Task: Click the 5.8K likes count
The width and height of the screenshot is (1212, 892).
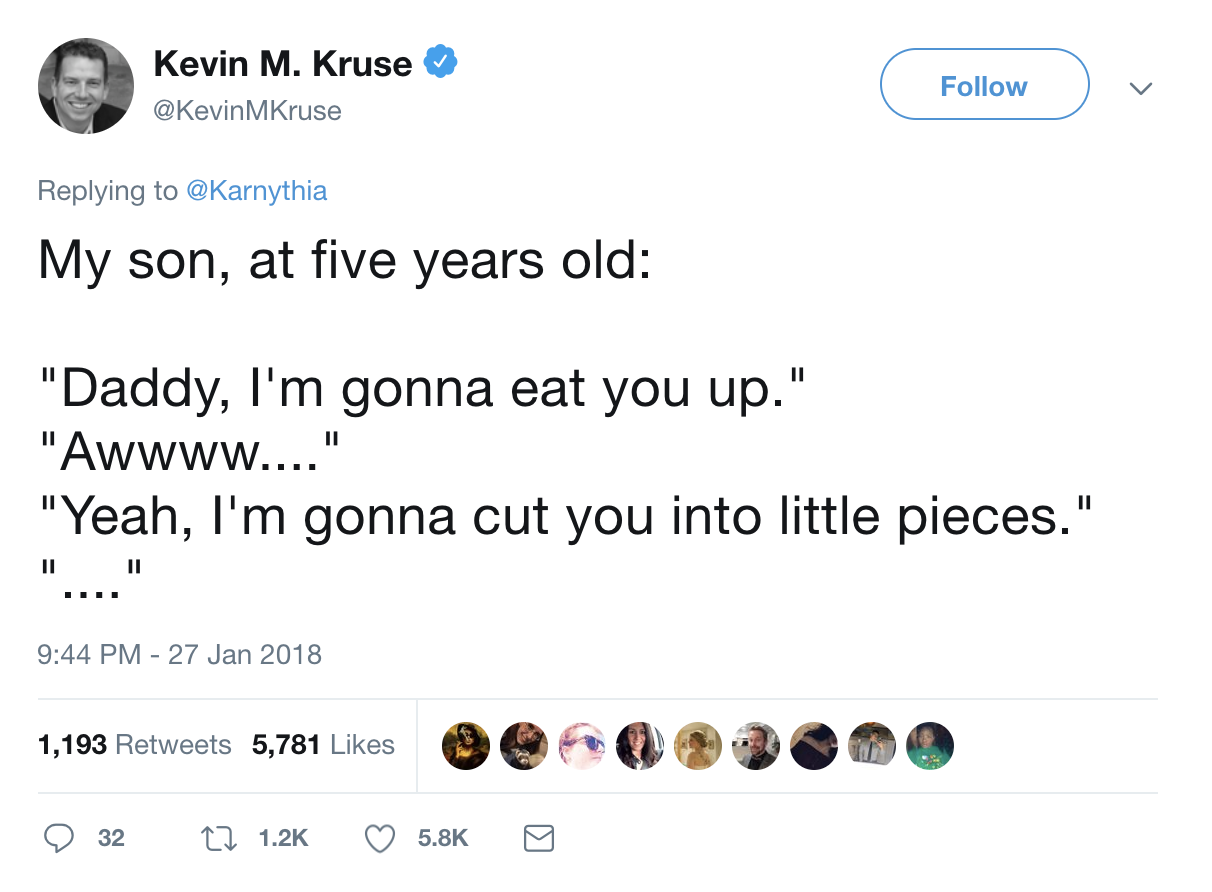Action: click(x=442, y=838)
